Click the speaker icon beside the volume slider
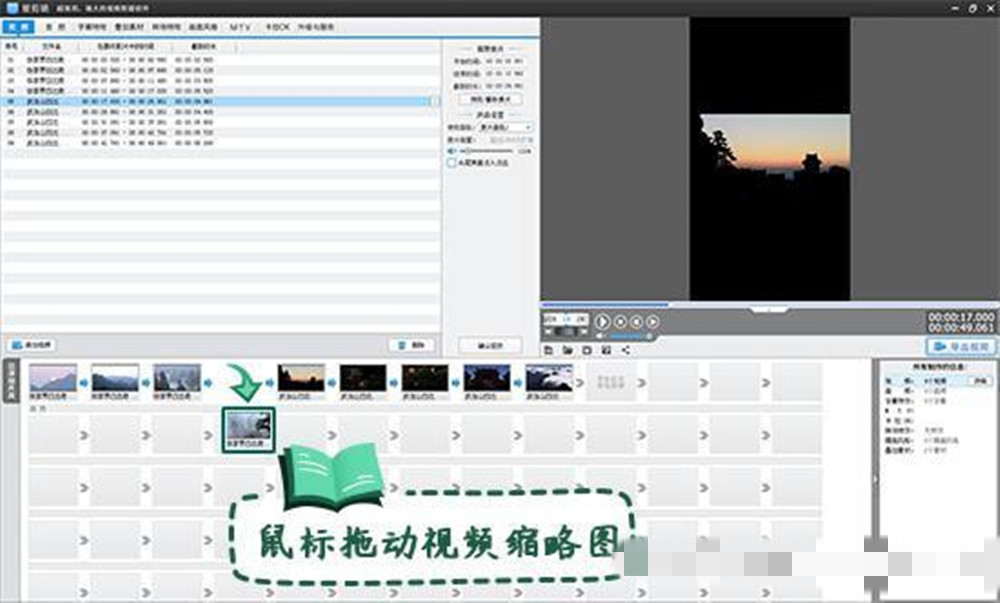The height and width of the screenshot is (603, 1000). pyautogui.click(x=451, y=150)
